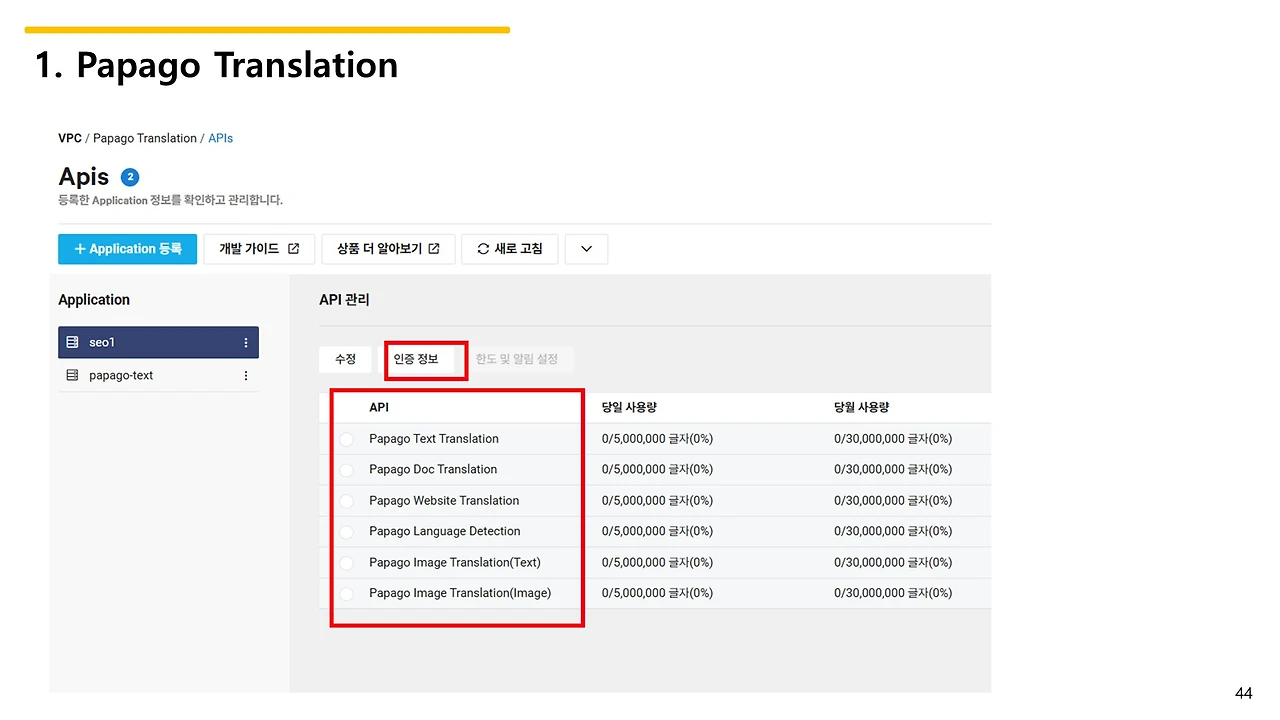The image size is (1280, 720).
Task: Click the refresh arrows icon
Action: [x=483, y=249]
